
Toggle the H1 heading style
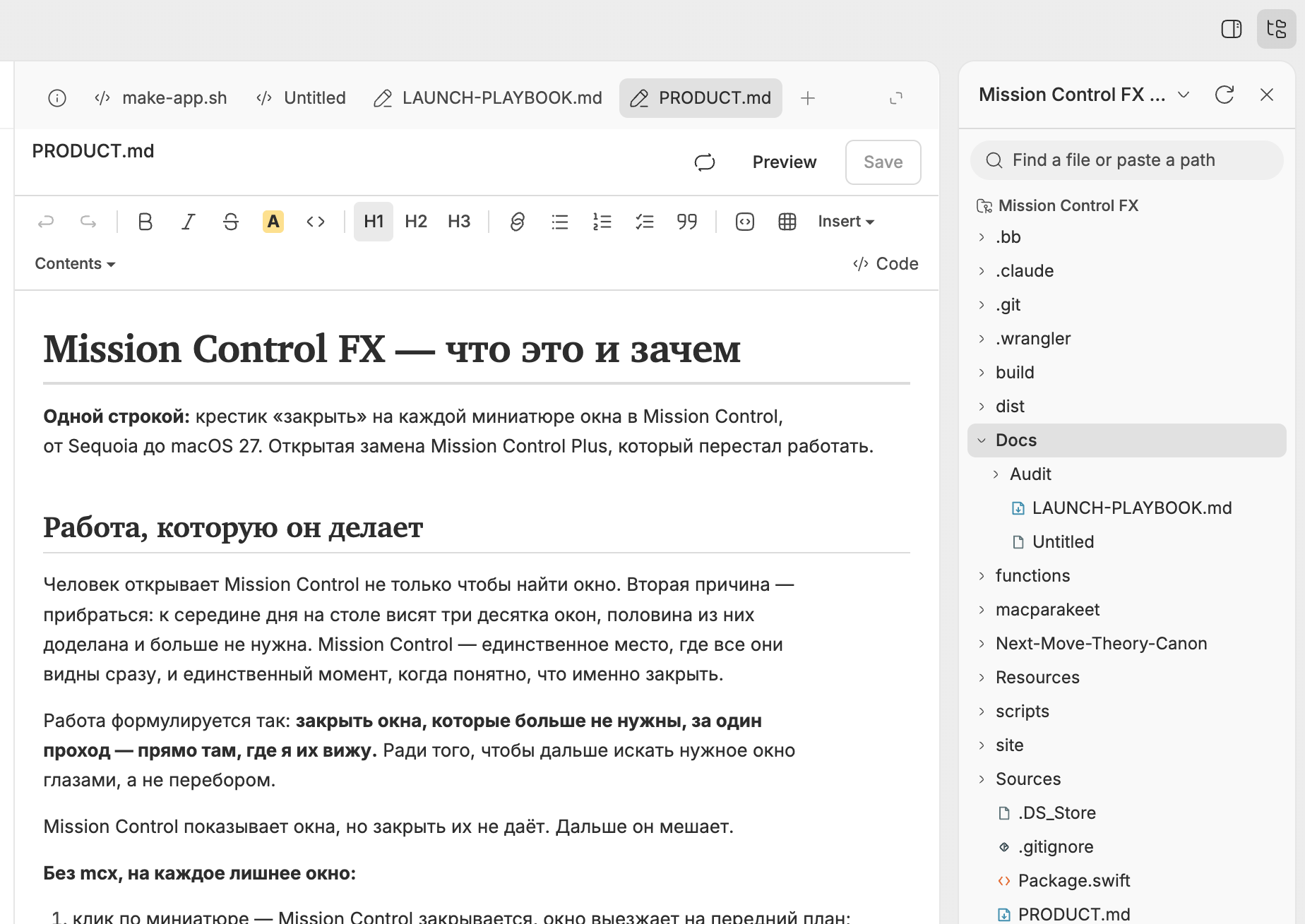374,222
